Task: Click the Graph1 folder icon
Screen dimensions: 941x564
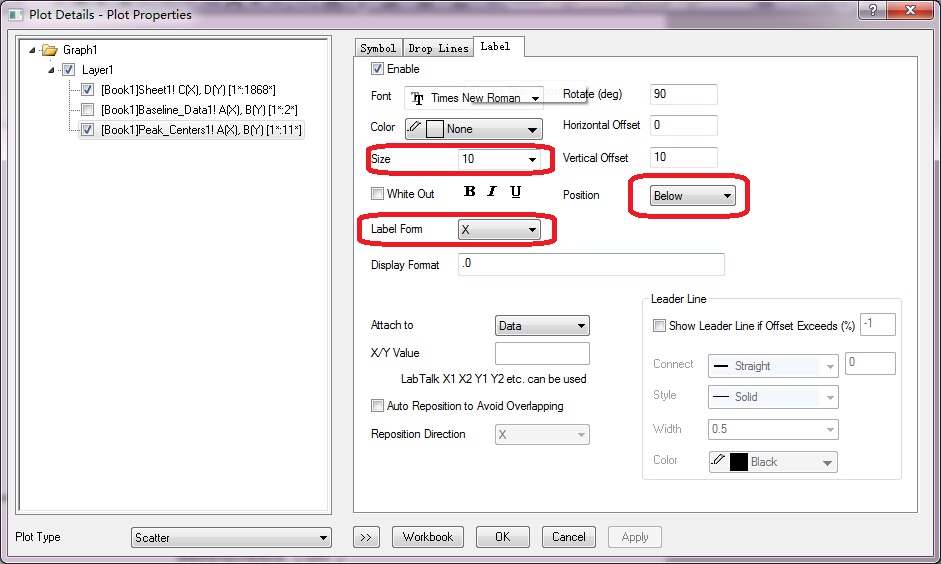Action: 50,49
